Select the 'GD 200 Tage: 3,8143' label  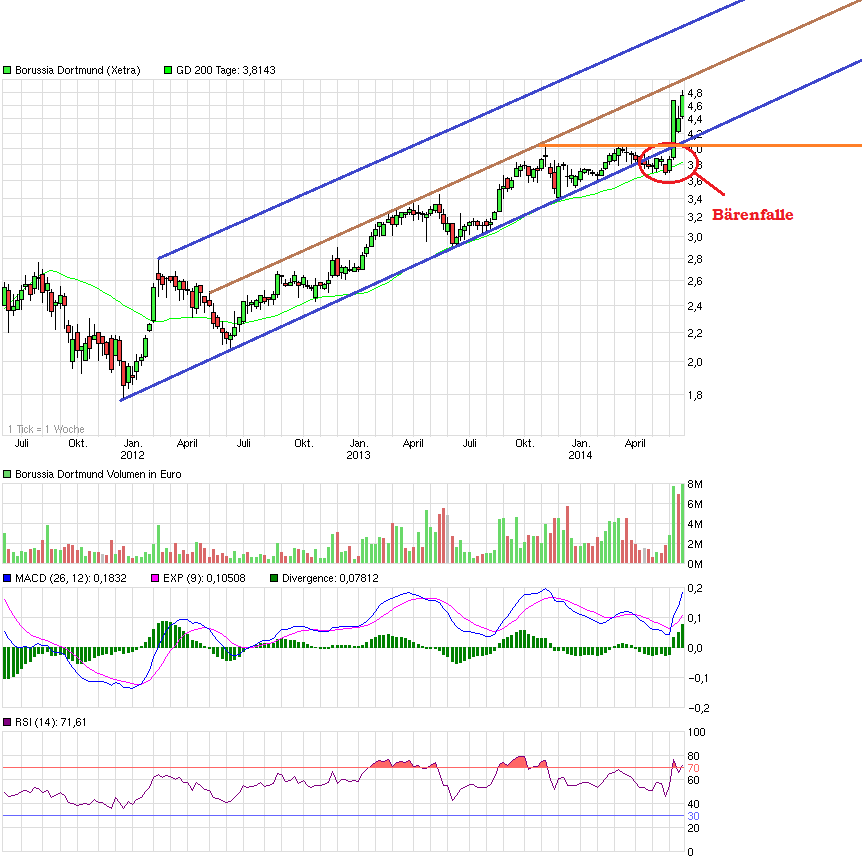coord(226,70)
